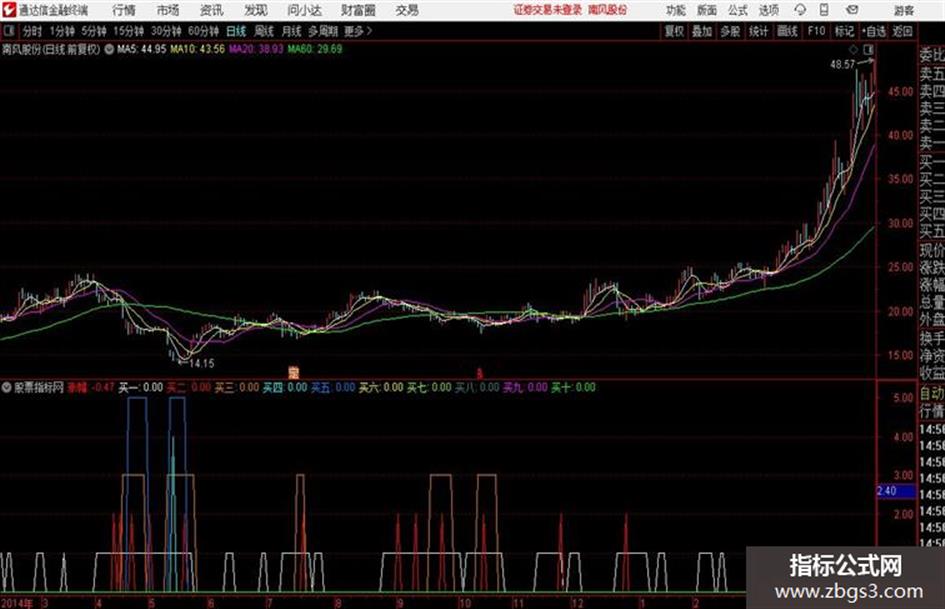Click the 股票指标网 indicator name
Screen dimensions: 945x609
coord(39,387)
